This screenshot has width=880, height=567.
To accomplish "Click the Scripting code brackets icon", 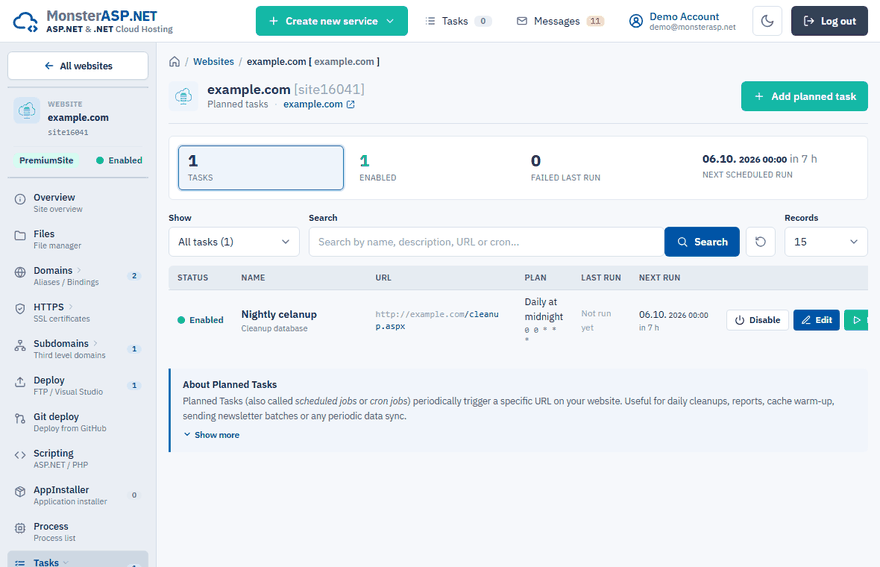I will 20,455.
